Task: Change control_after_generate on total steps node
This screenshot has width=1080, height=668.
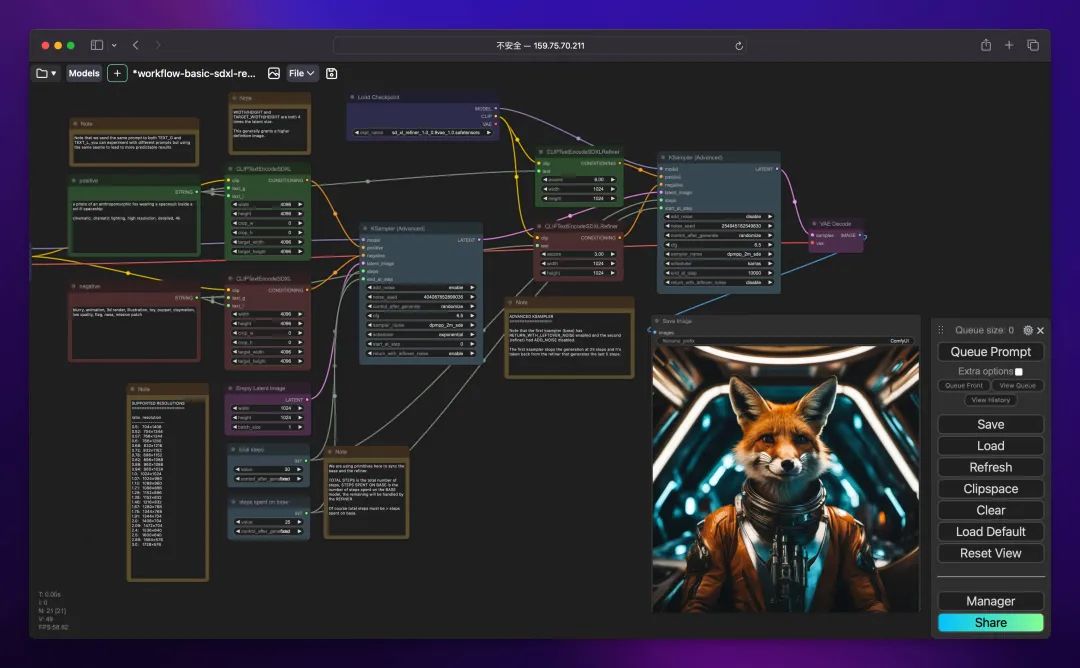Action: pos(269,479)
